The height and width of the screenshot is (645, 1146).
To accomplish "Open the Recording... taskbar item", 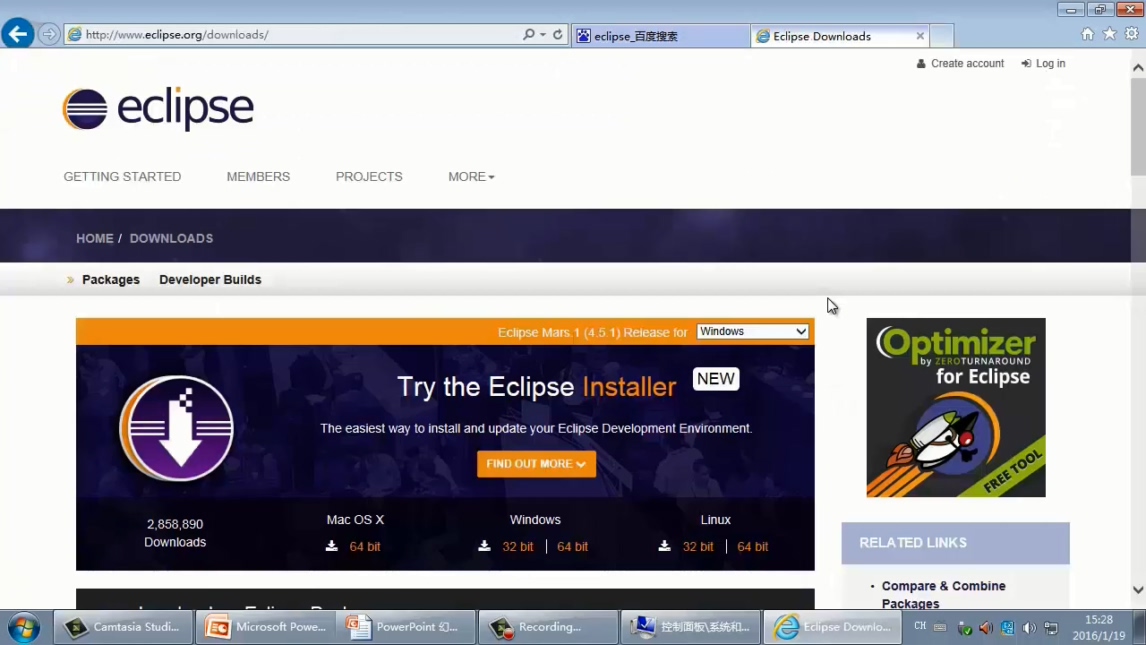I will (548, 627).
